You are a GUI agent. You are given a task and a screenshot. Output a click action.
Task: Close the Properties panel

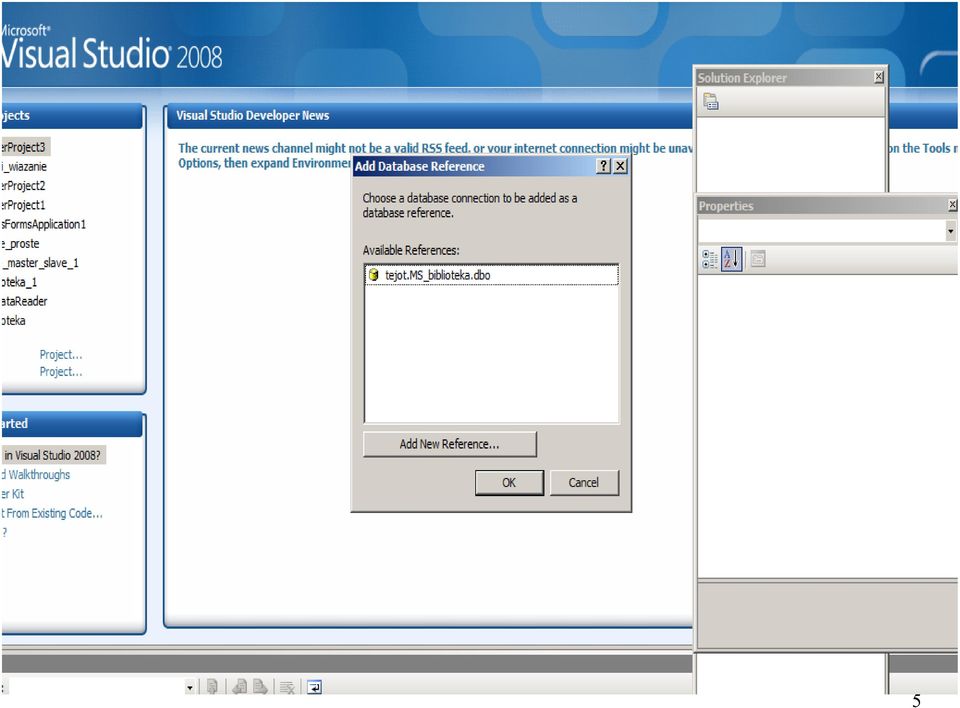click(x=953, y=205)
